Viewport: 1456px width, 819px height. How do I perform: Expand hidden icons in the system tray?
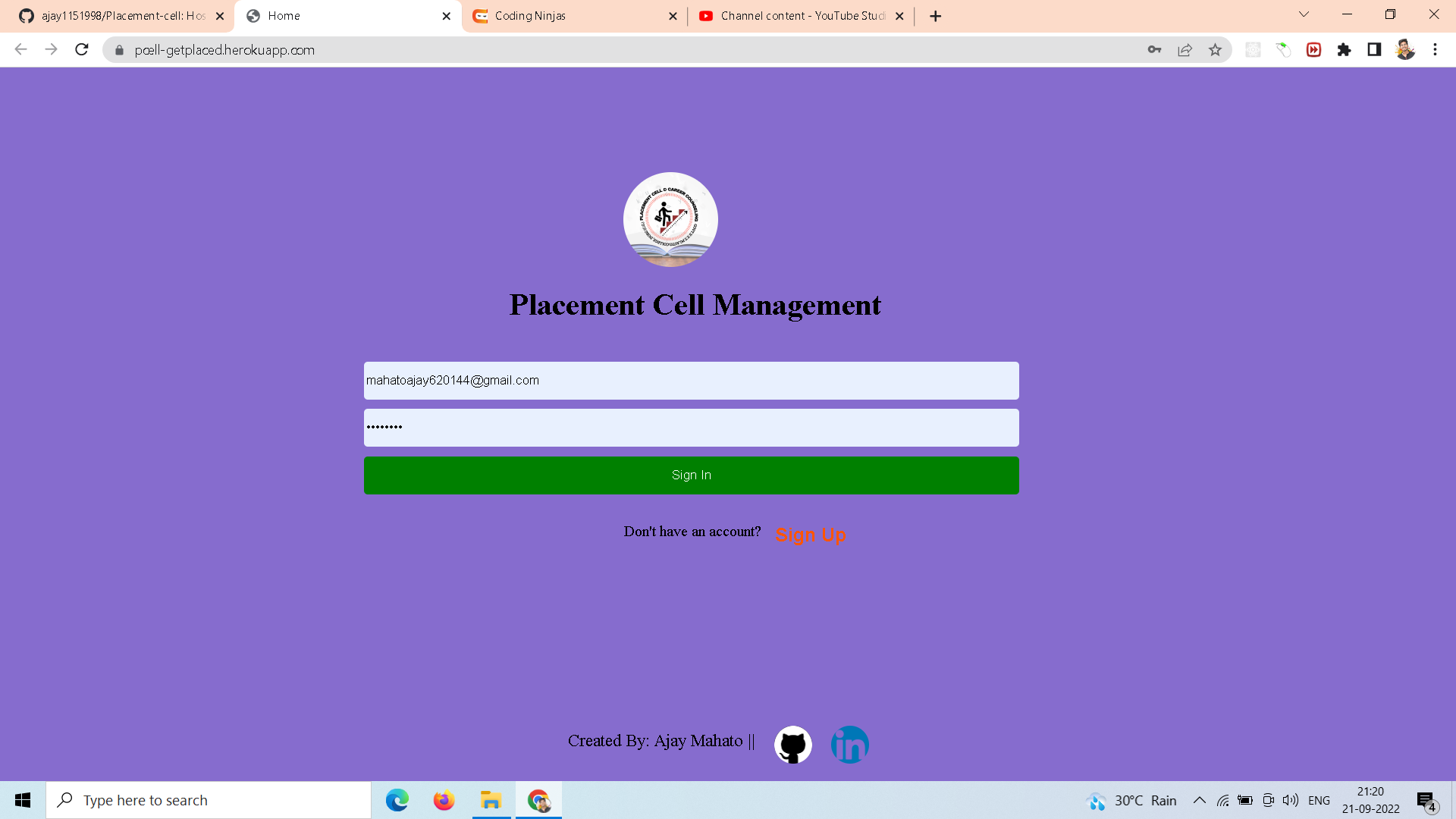pos(1200,800)
